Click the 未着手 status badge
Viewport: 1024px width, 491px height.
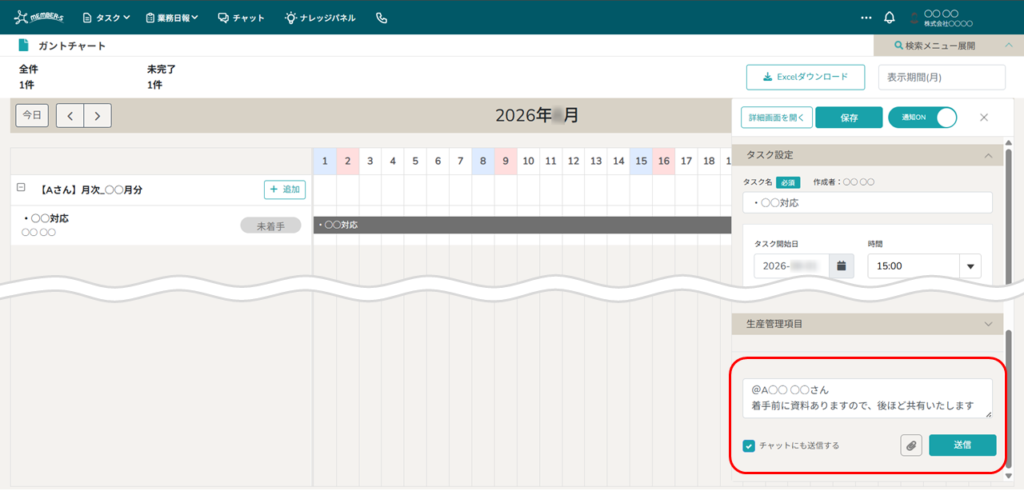(x=270, y=226)
